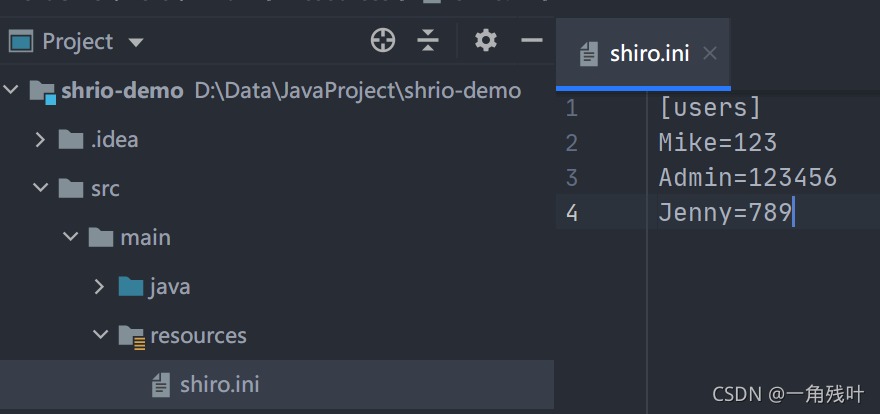Click the Project panel window icon
Image resolution: width=880 pixels, height=414 pixels.
pos(21,42)
